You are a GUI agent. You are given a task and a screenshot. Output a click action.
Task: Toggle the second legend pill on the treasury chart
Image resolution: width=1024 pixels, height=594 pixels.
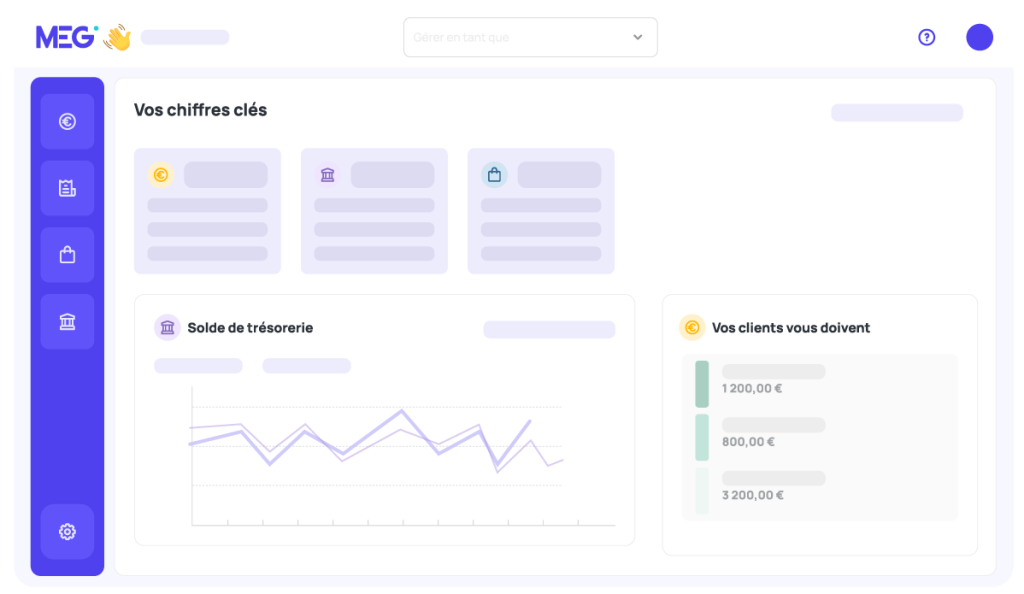306,365
